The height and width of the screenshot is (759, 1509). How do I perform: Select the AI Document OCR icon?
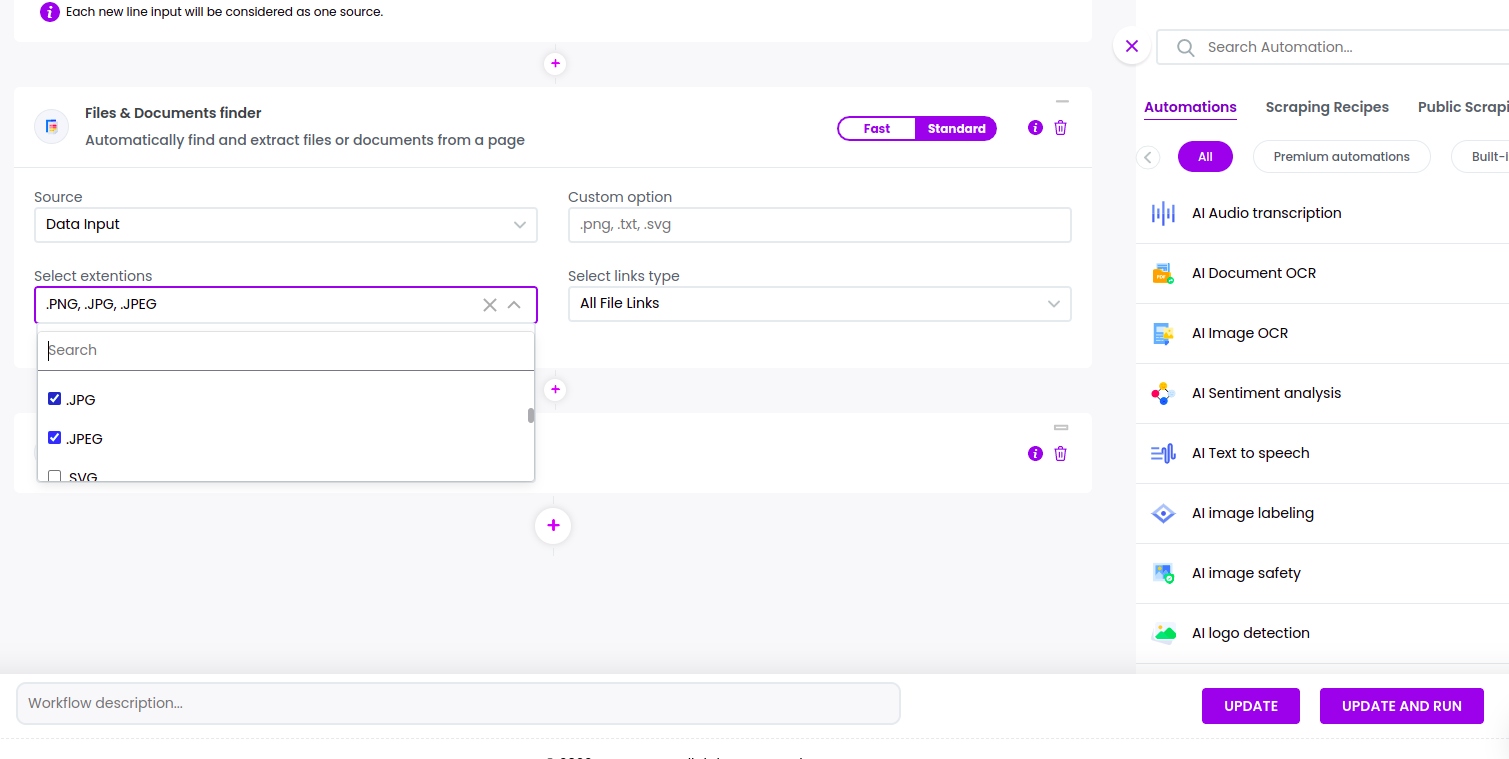point(1163,273)
